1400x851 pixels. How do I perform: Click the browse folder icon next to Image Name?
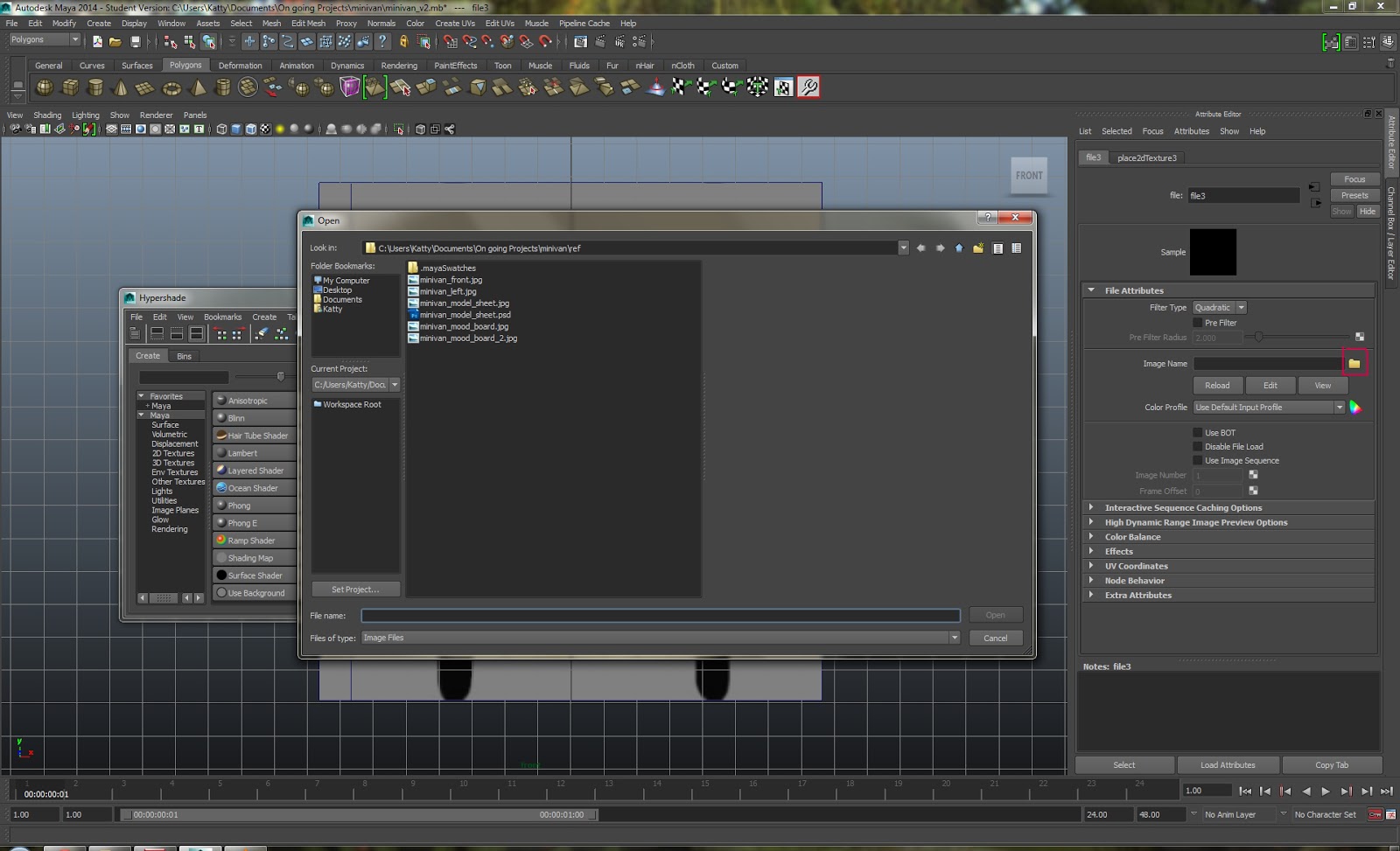pos(1354,363)
